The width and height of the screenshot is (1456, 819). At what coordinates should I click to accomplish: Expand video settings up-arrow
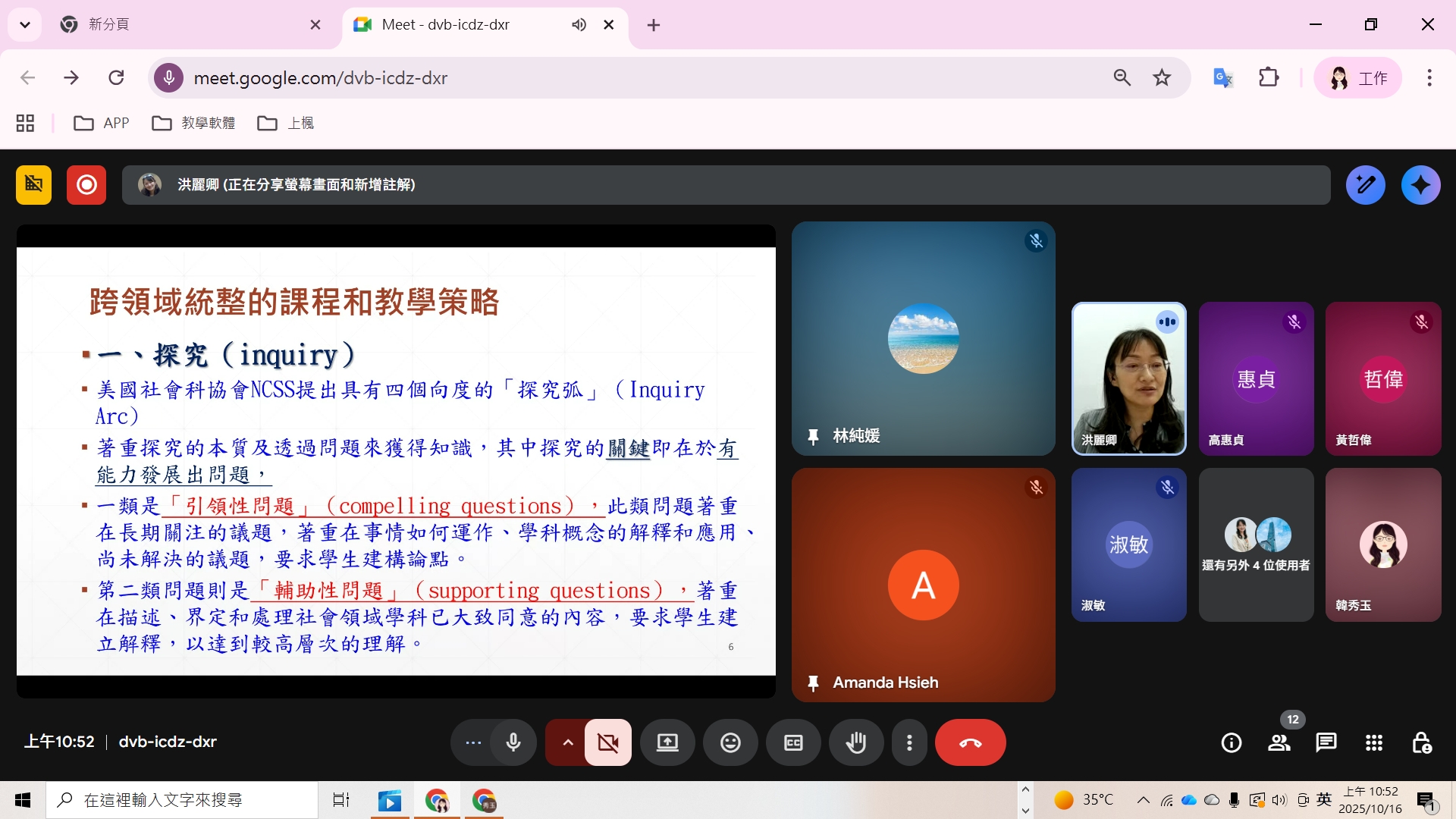coord(567,742)
